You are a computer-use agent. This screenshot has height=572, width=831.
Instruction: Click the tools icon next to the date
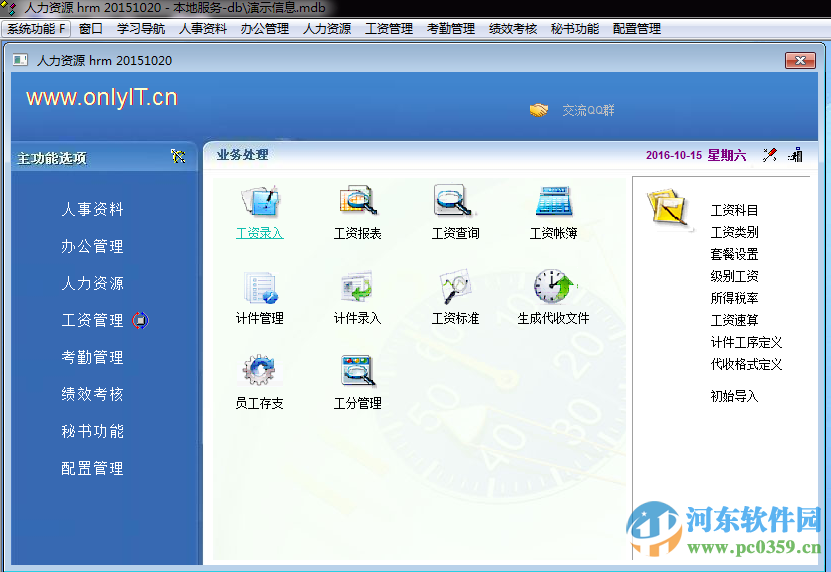[770, 155]
